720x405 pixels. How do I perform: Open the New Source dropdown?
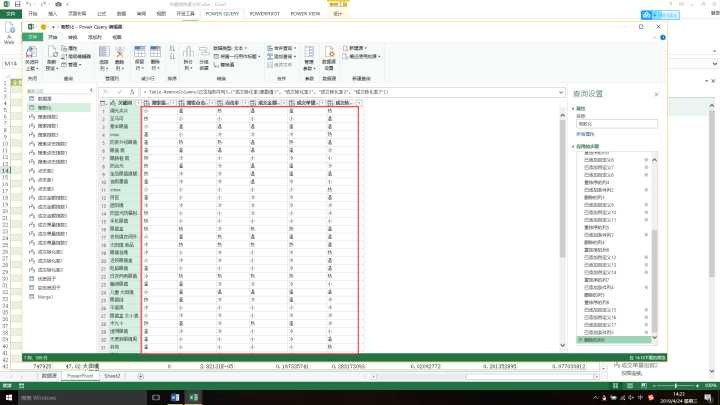(x=355, y=48)
